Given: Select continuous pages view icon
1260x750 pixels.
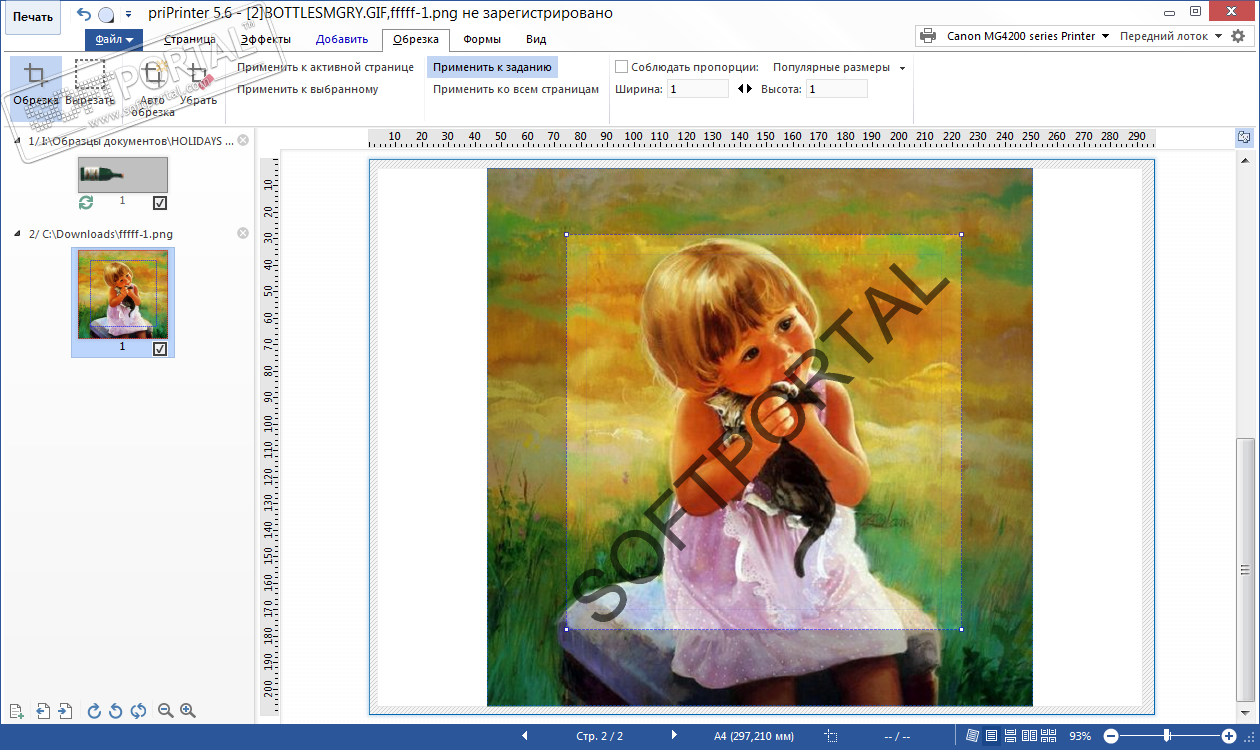Looking at the screenshot, I should (1010, 736).
